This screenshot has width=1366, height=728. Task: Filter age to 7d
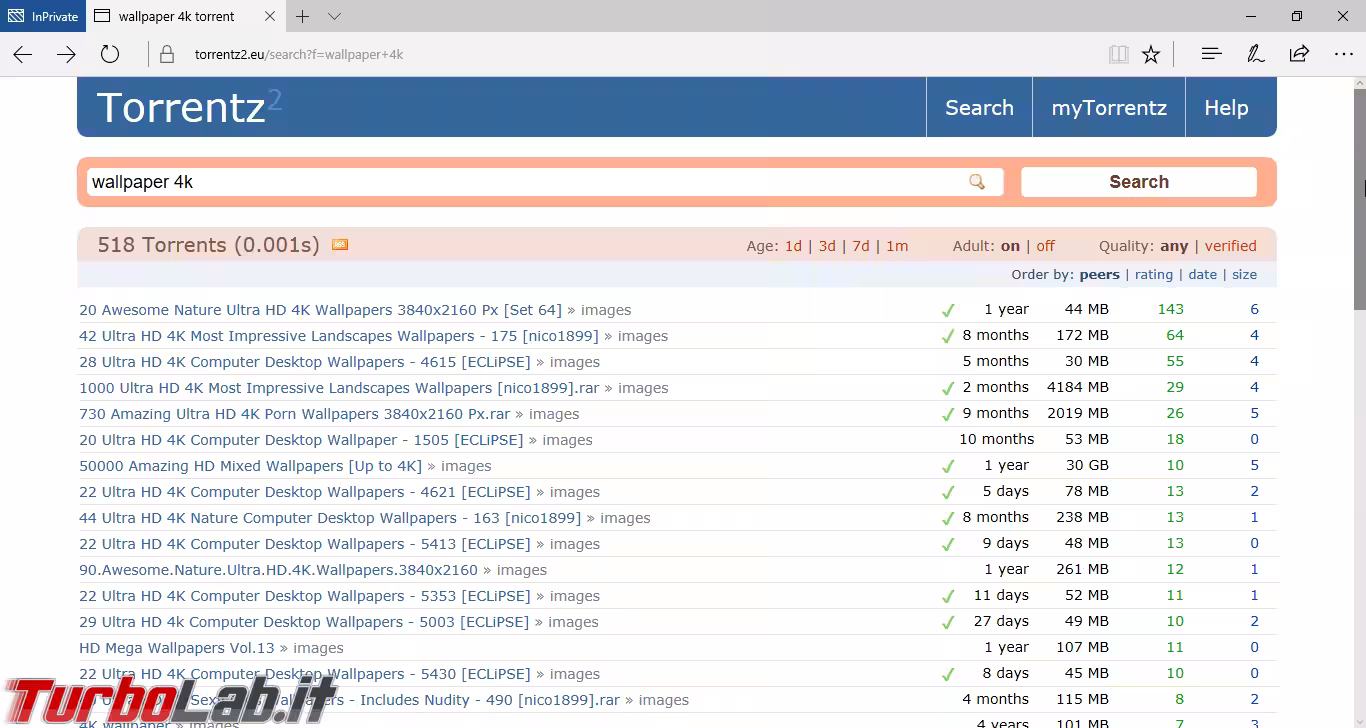click(x=861, y=246)
